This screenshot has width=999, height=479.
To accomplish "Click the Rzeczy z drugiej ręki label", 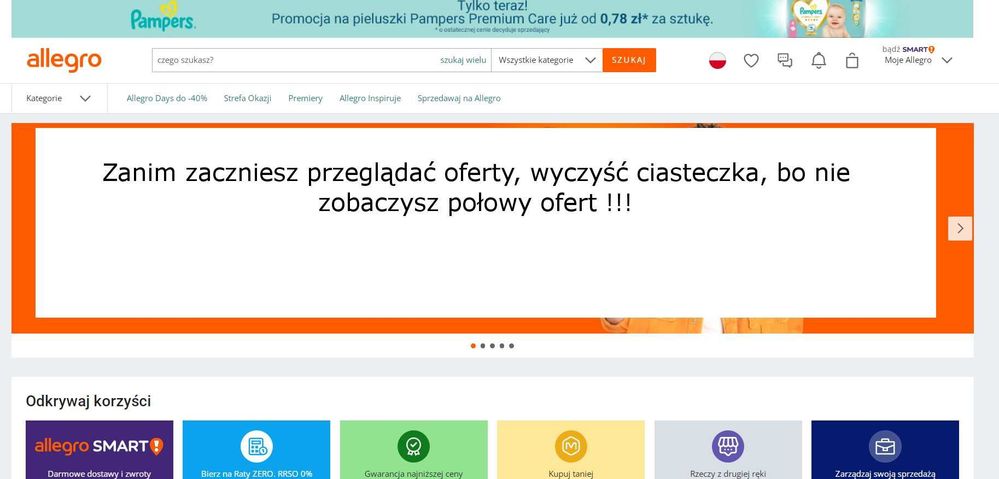I will click(x=728, y=474).
